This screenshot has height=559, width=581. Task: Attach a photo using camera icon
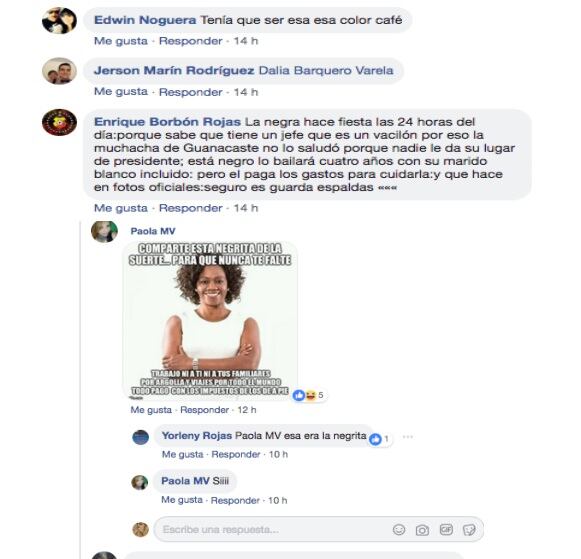coord(422,530)
